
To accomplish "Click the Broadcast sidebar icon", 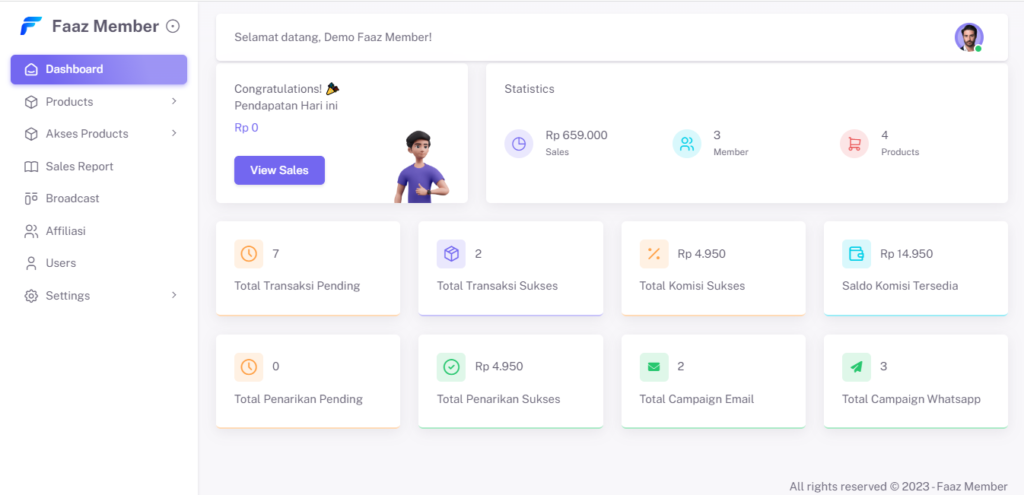I will 31,198.
